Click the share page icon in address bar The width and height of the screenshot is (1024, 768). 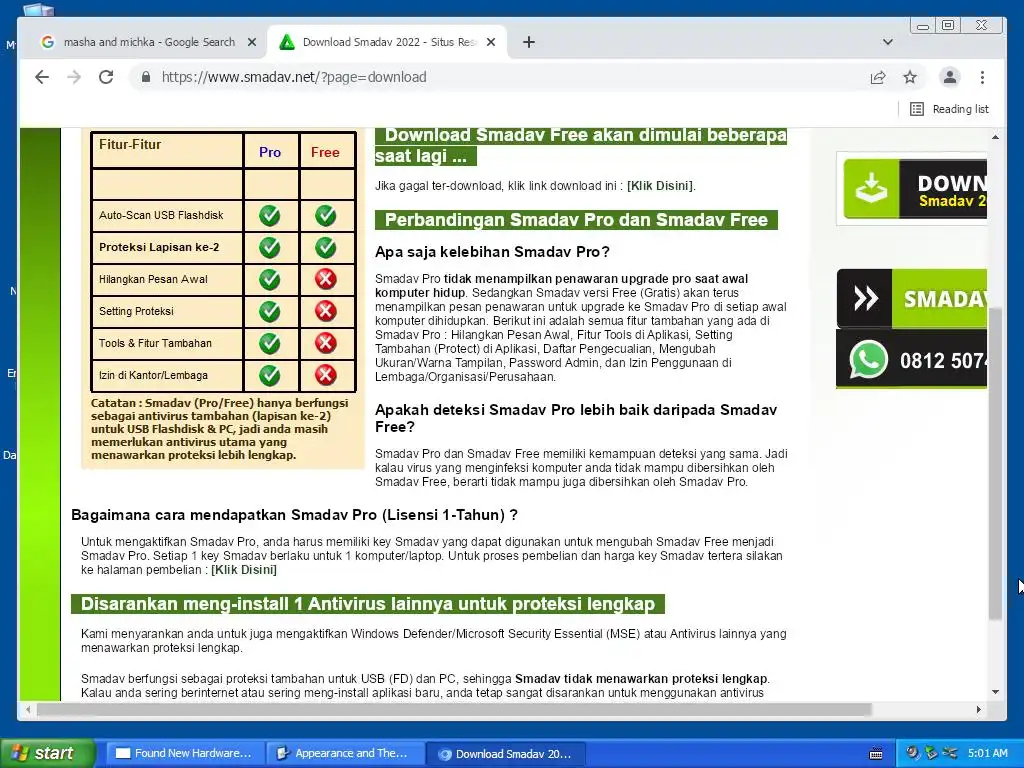[878, 77]
